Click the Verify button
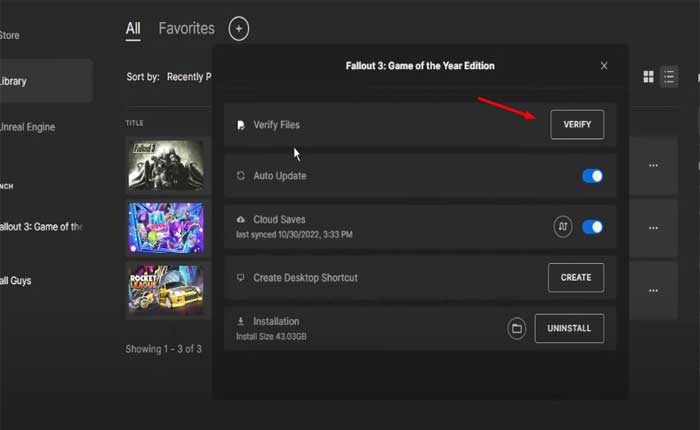Viewport: 700px width, 430px height. 577,125
